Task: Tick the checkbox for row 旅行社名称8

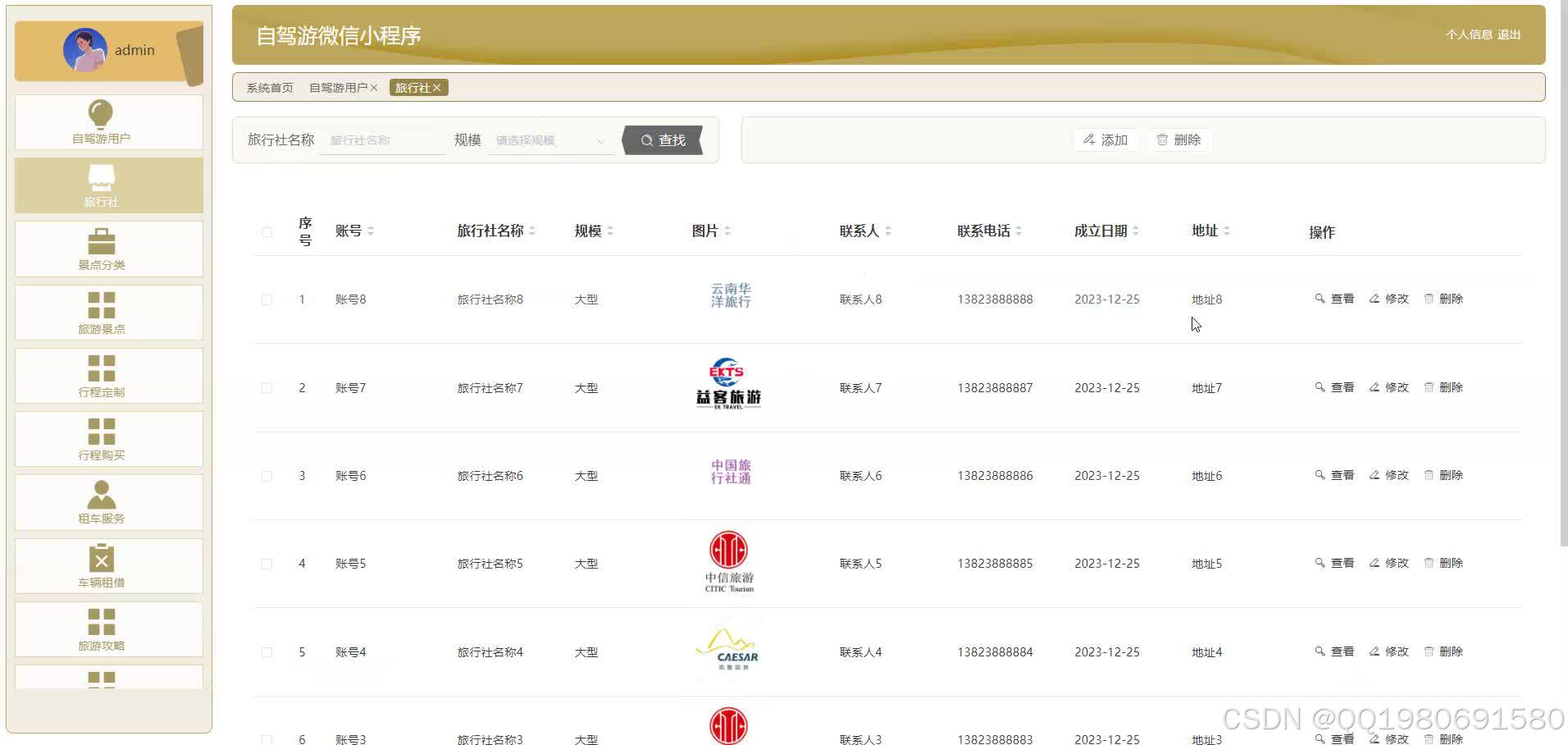Action: [x=267, y=299]
